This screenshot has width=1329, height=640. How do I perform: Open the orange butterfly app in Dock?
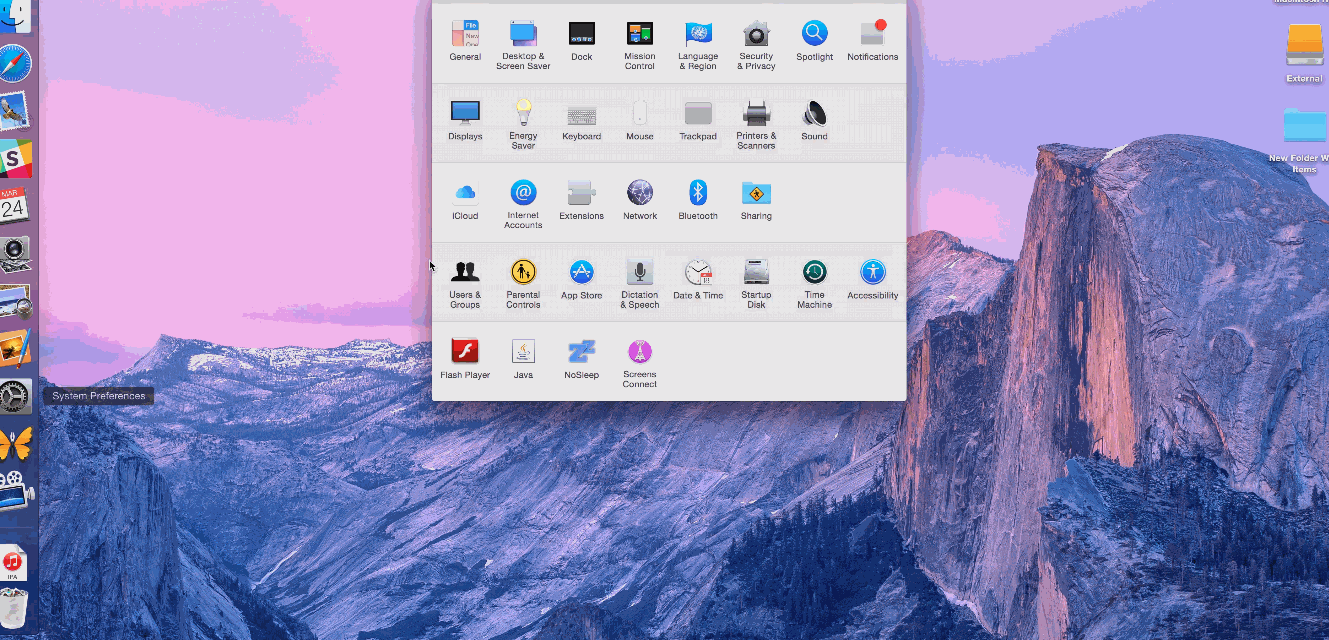point(15,443)
